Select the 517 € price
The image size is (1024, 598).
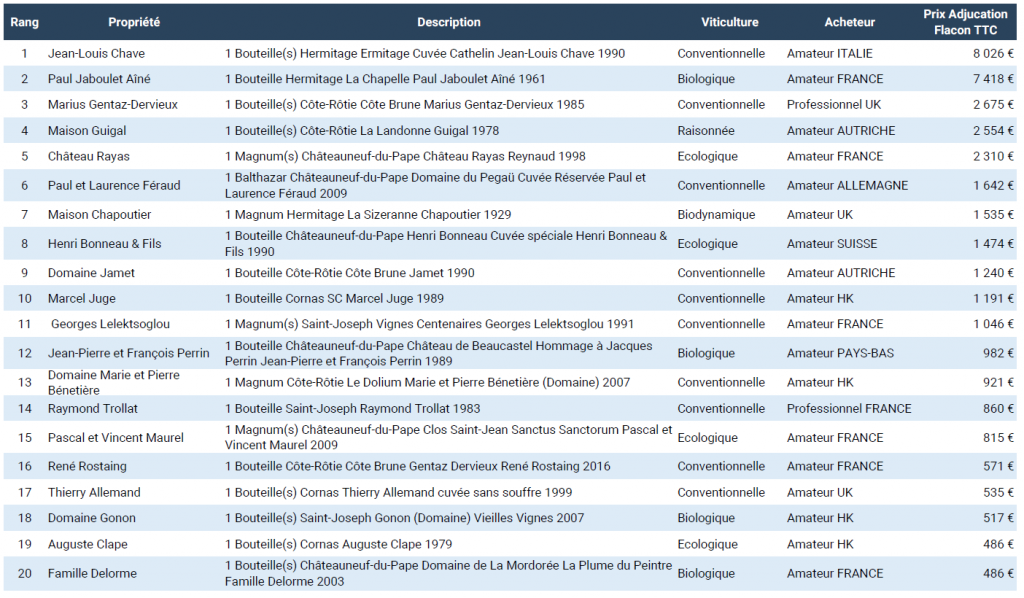[999, 518]
